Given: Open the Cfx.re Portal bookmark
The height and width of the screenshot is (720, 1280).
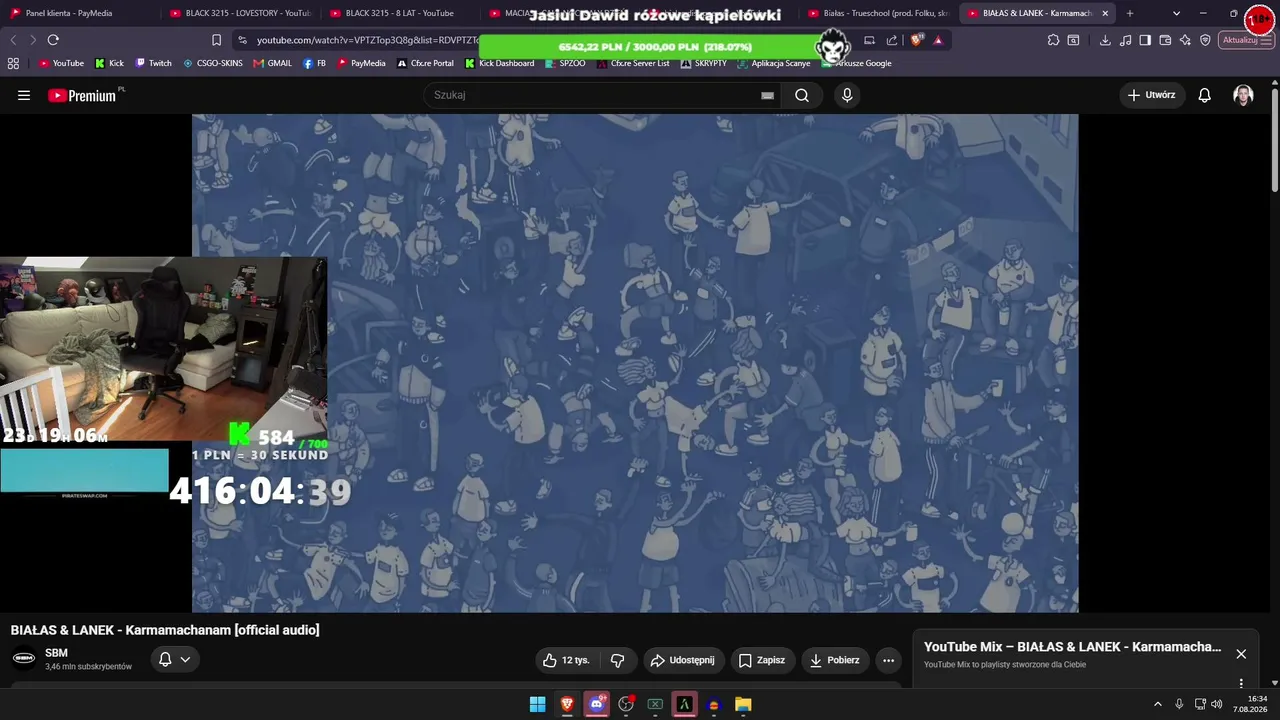Looking at the screenshot, I should pos(425,63).
